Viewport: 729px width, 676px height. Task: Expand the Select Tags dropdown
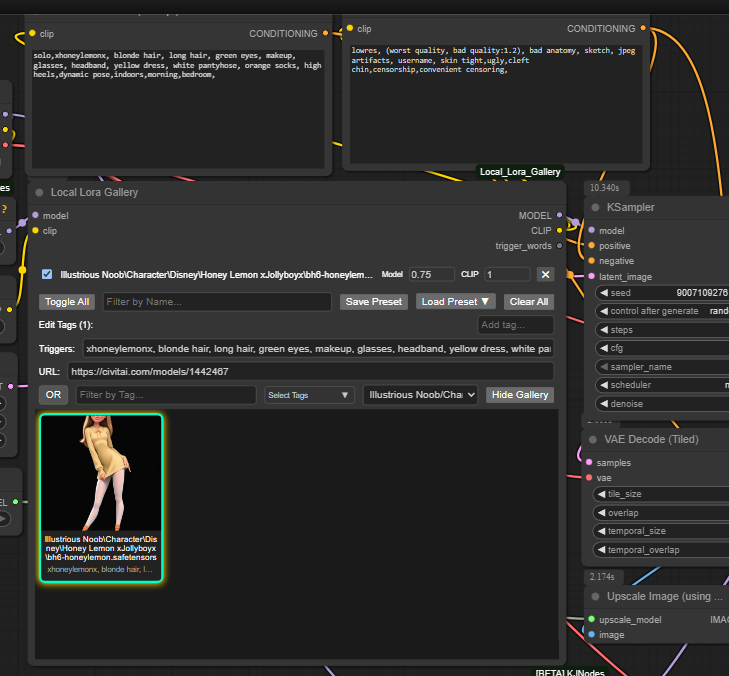click(309, 395)
